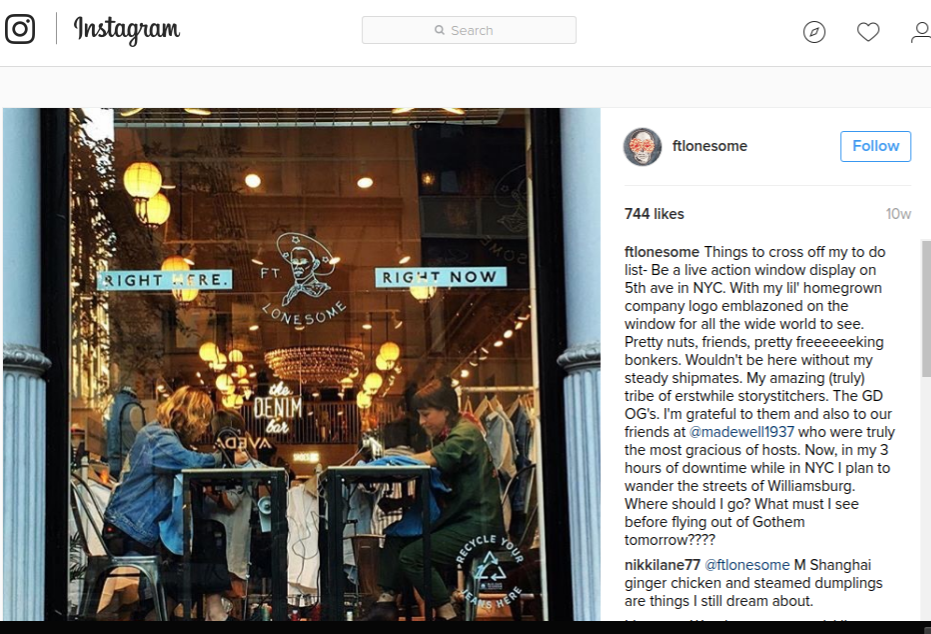
Task: Open the Explore compass icon
Action: click(814, 31)
